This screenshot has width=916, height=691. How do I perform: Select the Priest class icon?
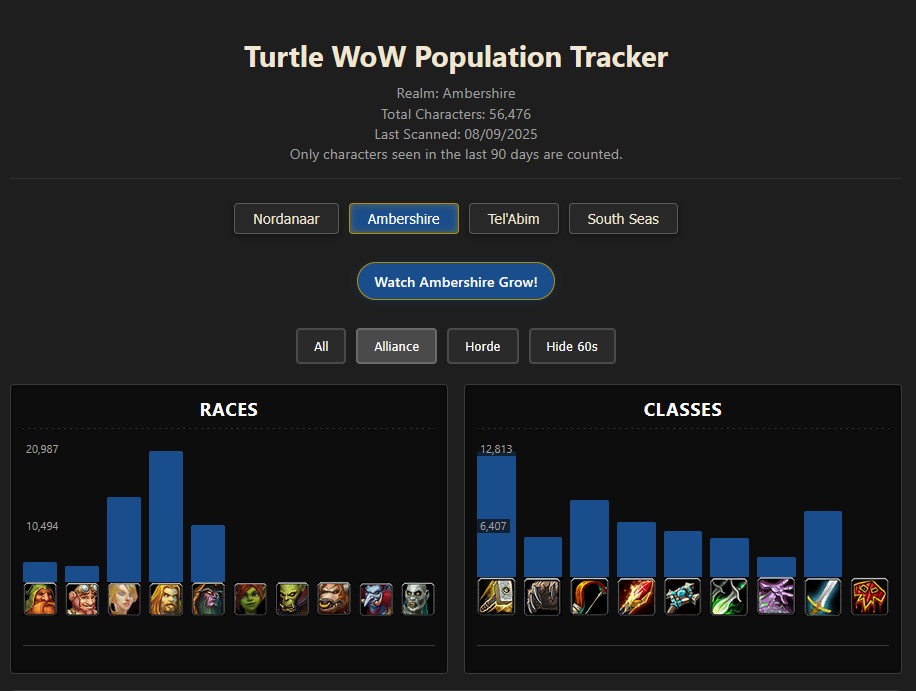coord(683,596)
